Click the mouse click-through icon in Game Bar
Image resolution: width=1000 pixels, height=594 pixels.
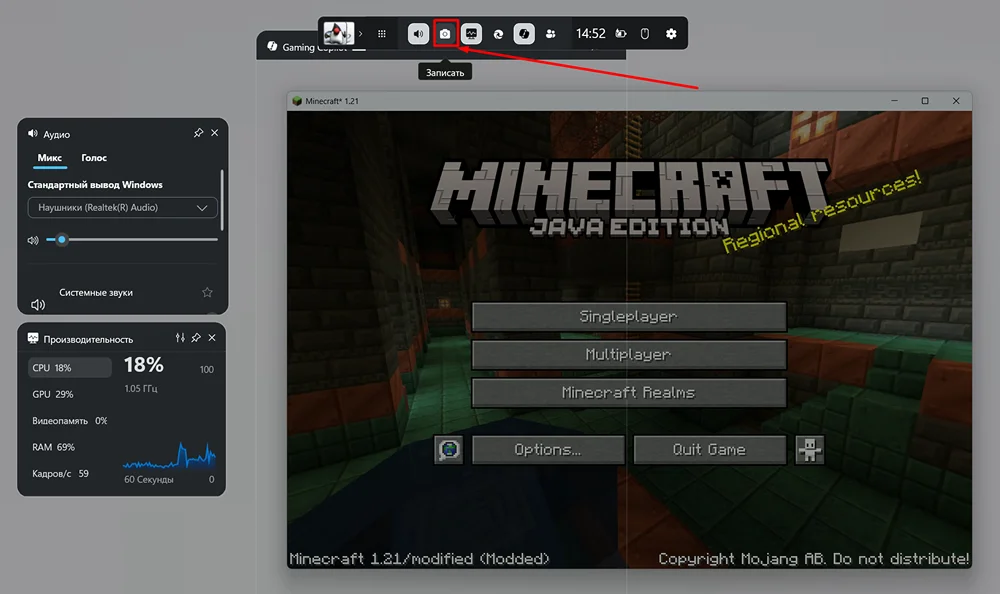[645, 33]
